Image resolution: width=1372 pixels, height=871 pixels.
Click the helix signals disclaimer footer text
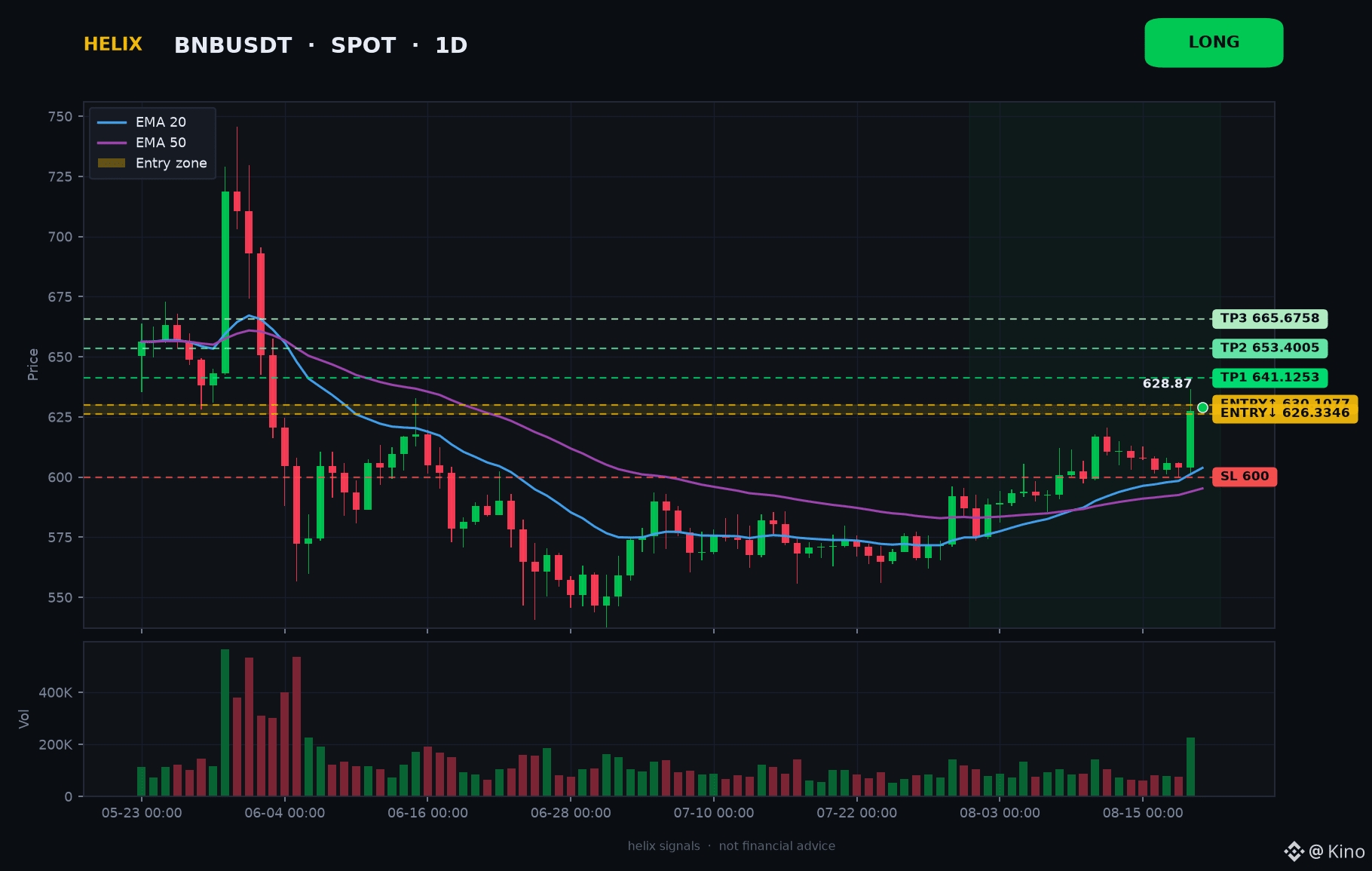[x=731, y=846]
